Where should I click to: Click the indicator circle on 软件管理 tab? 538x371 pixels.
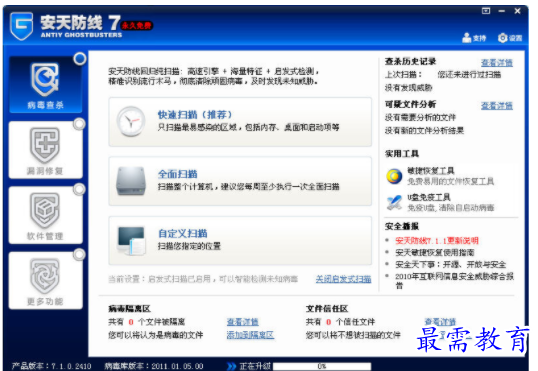pos(79,189)
